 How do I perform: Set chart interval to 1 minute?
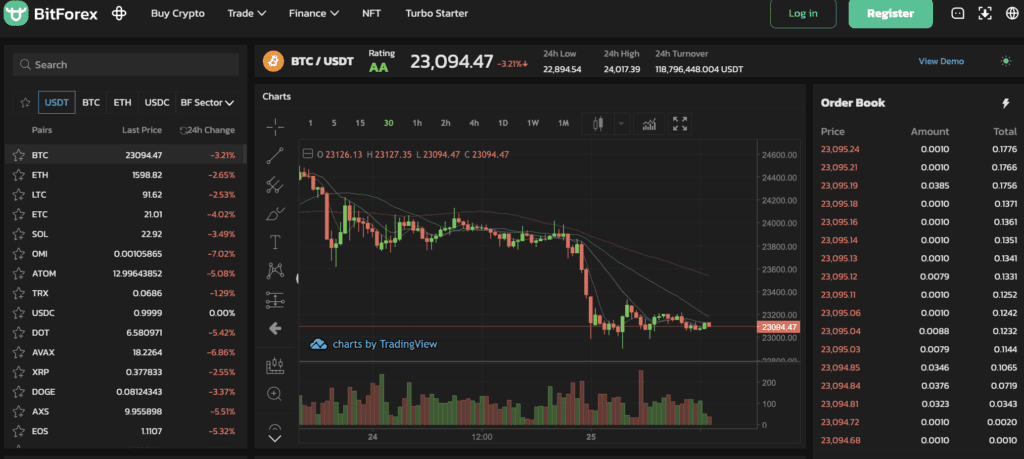pos(310,123)
